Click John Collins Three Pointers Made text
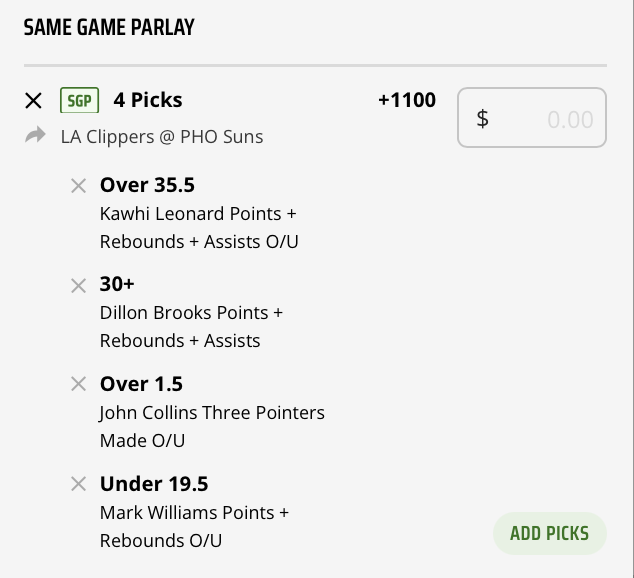The height and width of the screenshot is (578, 634). [212, 426]
